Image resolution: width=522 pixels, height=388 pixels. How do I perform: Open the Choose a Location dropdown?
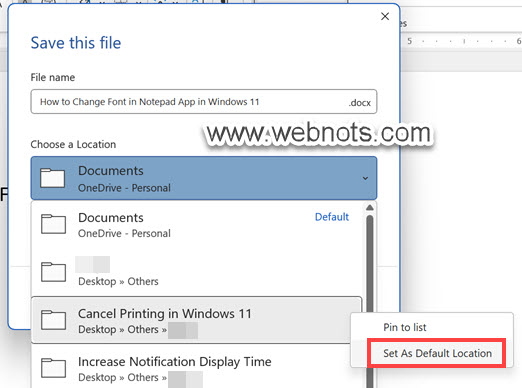click(x=204, y=178)
